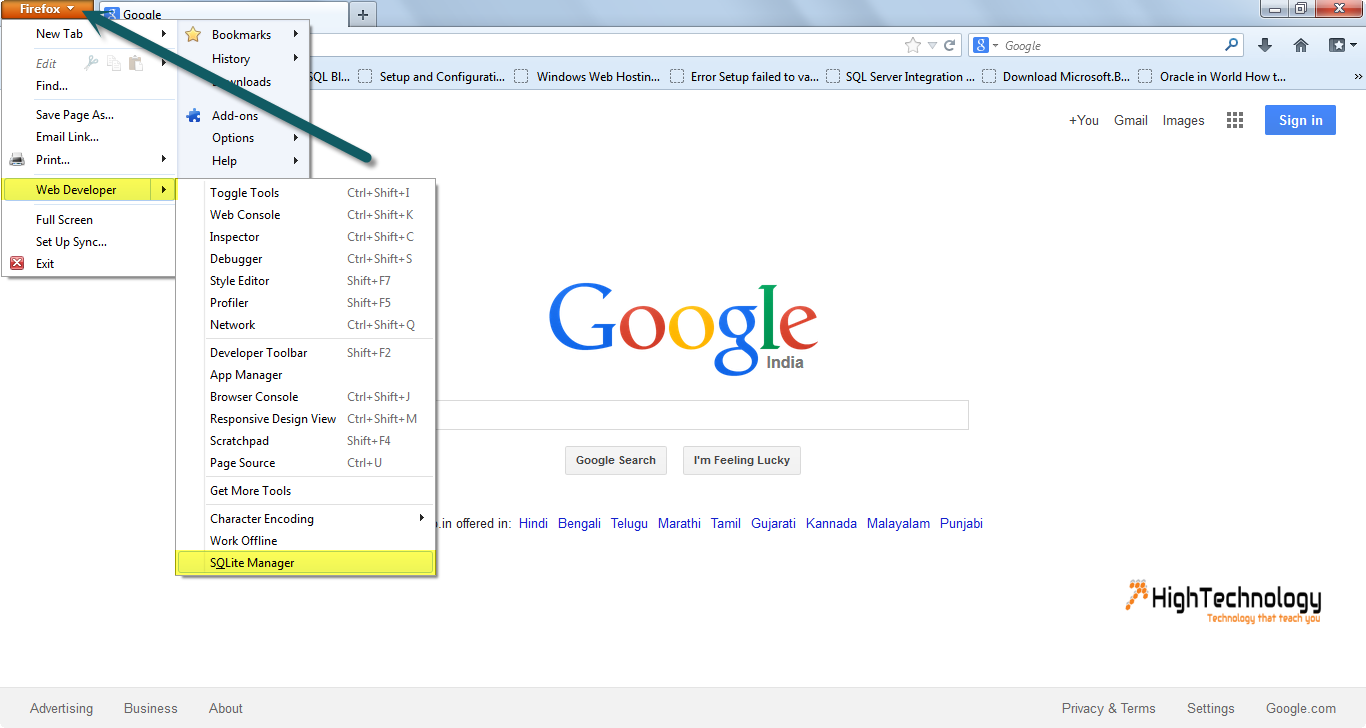Launch SQLite Manager
1366x728 pixels.
[306, 563]
